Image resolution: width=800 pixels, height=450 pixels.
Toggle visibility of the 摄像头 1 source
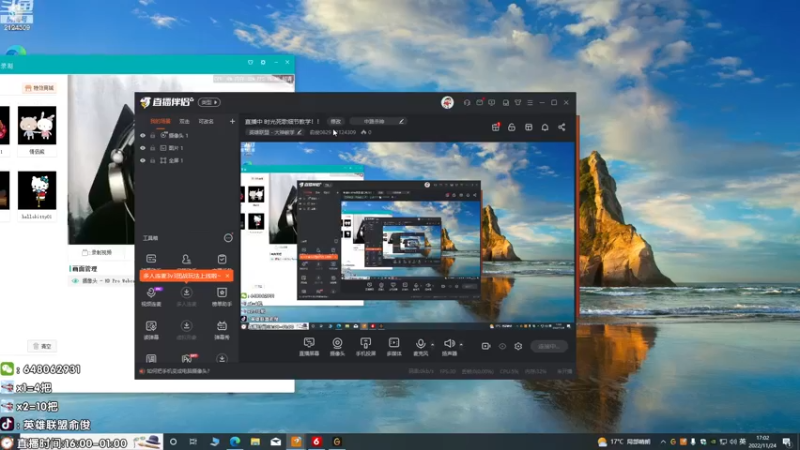tap(143, 136)
